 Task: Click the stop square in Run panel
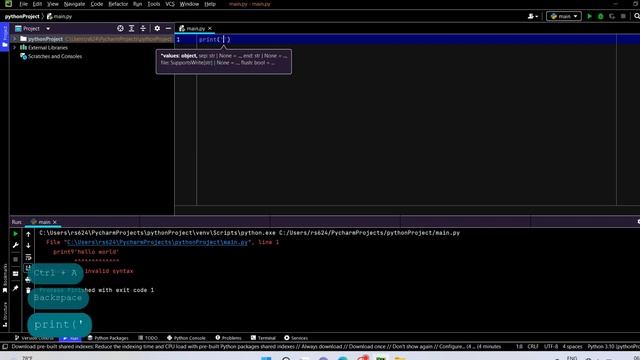click(16, 259)
